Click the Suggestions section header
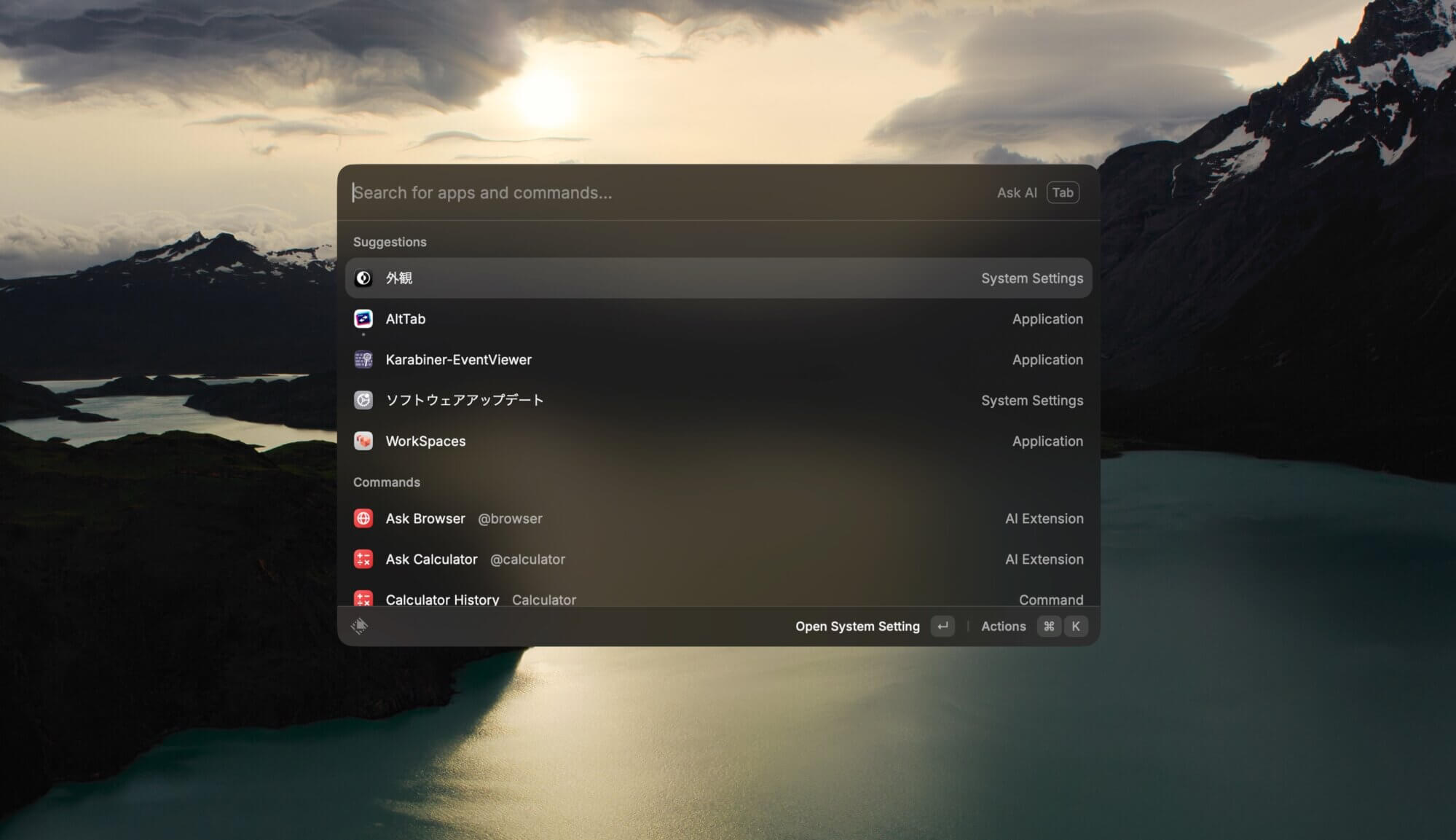Screen dimensions: 1456x840 [x=390, y=242]
